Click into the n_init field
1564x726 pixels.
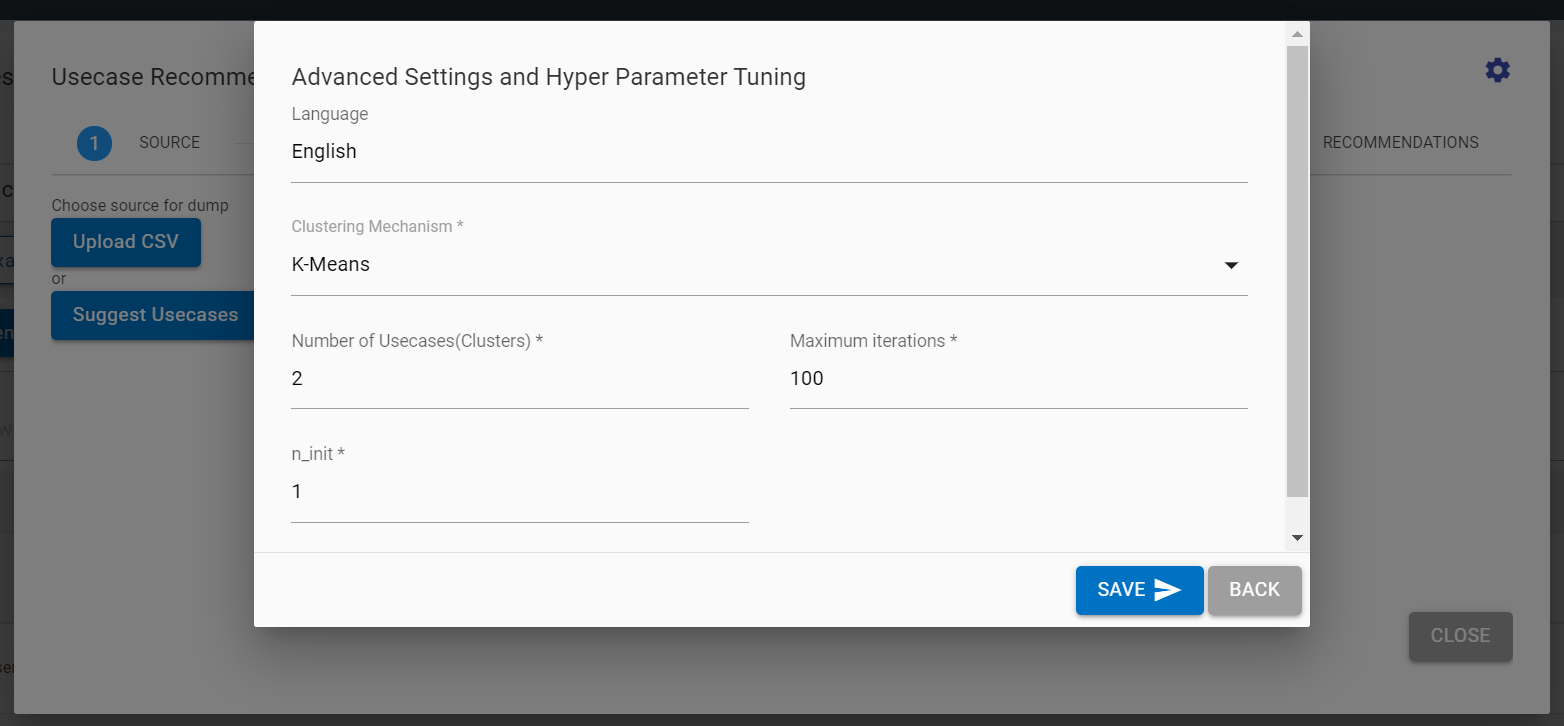pos(519,492)
